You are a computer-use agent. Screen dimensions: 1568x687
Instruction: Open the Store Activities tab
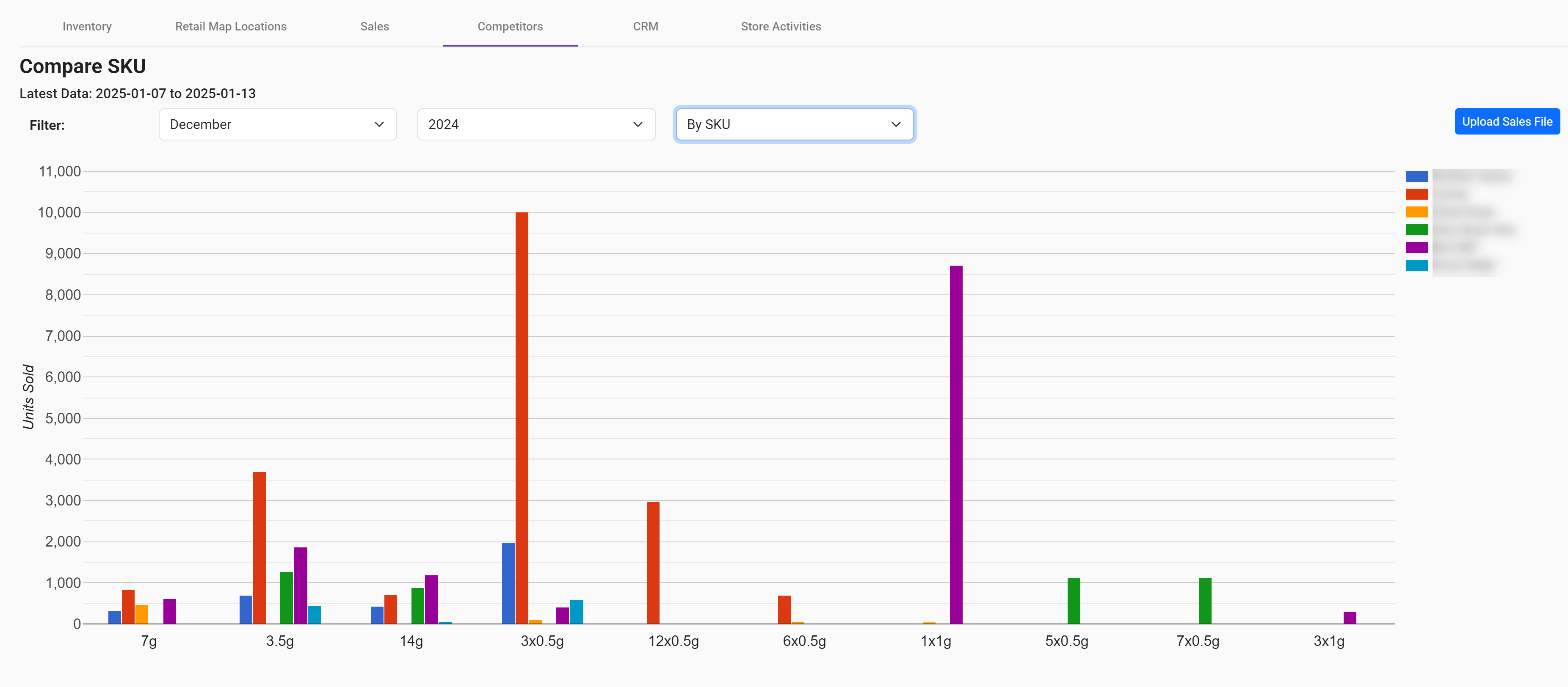pos(780,26)
